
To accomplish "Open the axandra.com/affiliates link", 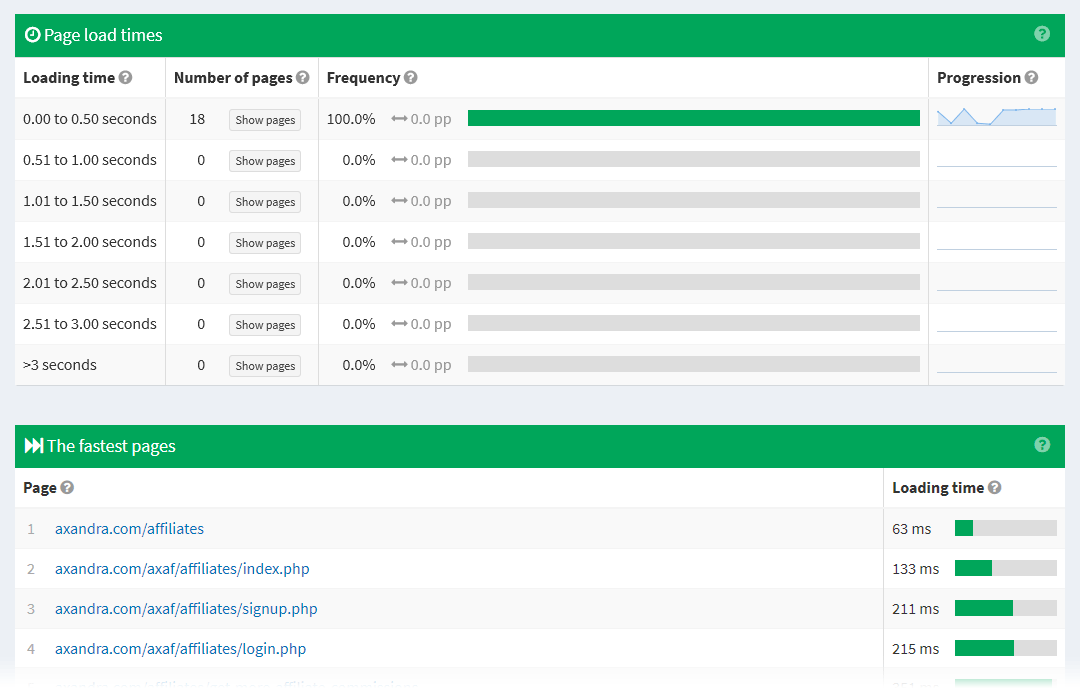I will click(x=129, y=528).
